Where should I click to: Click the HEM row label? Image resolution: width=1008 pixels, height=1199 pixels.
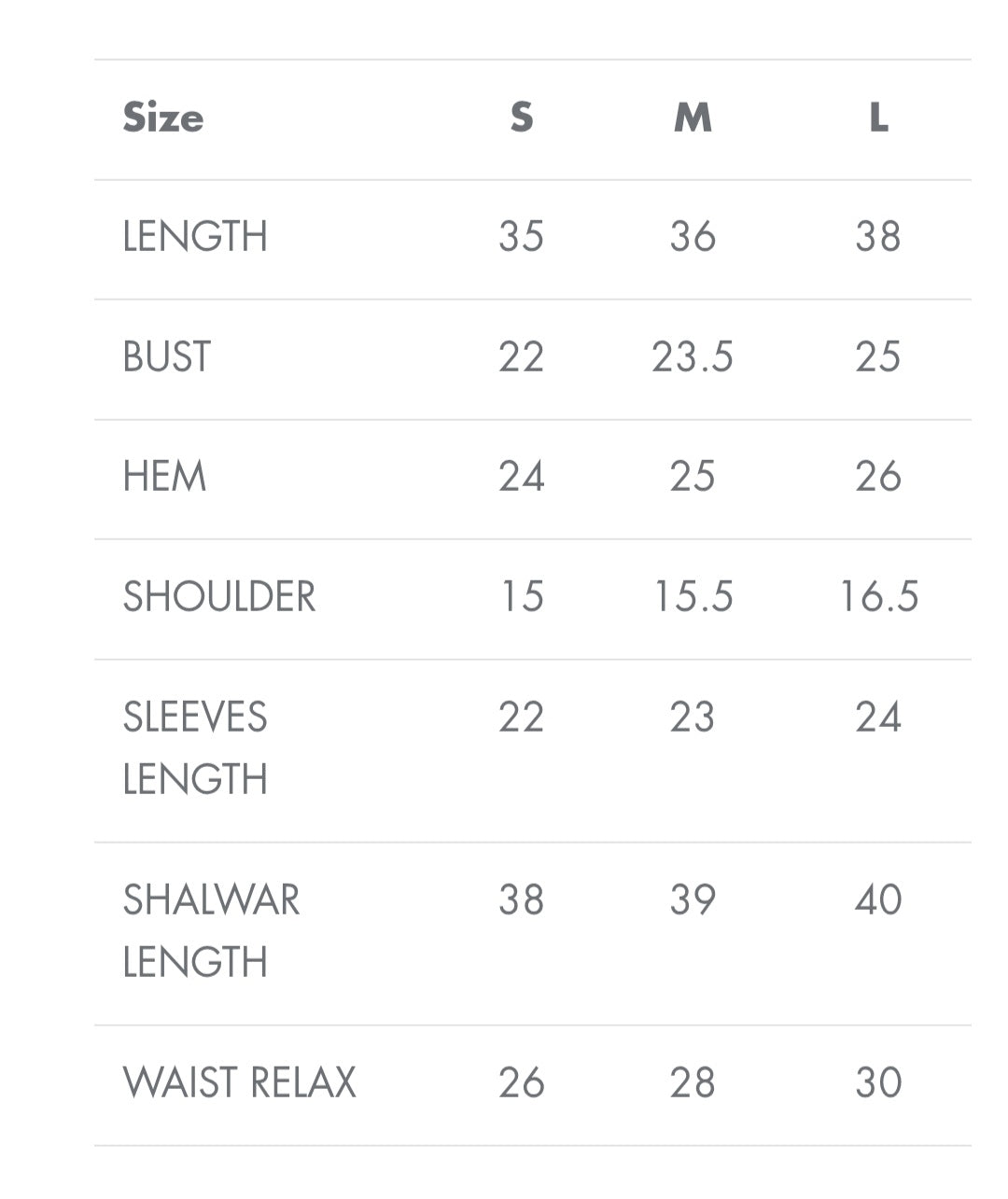(164, 477)
